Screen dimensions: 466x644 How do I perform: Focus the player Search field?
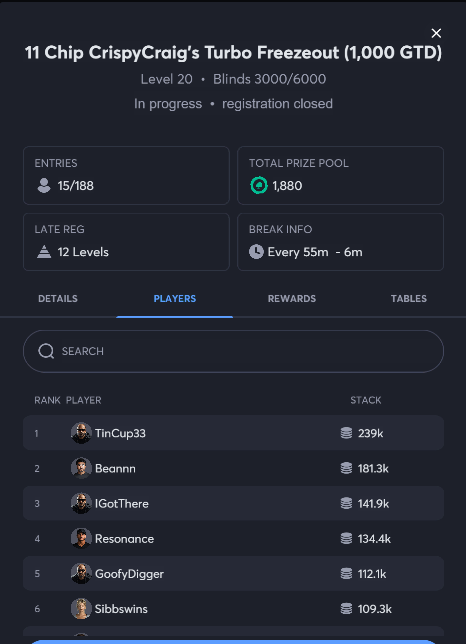pyautogui.click(x=233, y=351)
